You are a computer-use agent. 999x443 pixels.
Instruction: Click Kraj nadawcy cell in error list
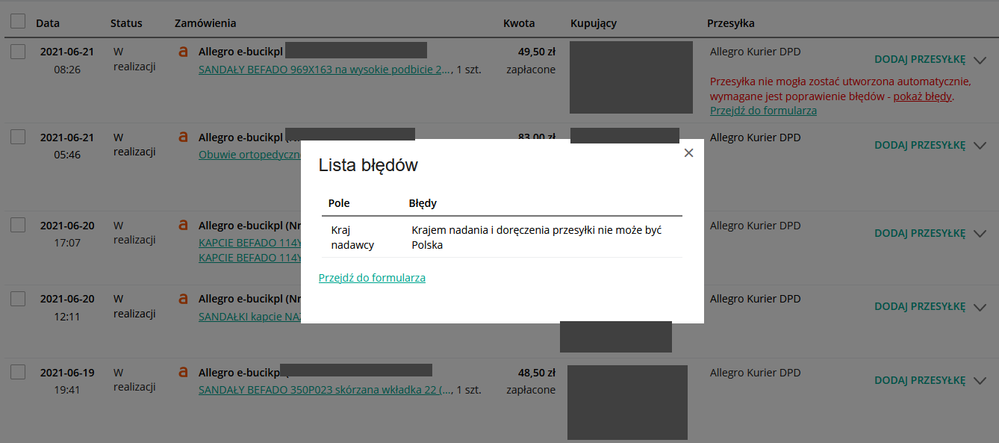coord(352,238)
